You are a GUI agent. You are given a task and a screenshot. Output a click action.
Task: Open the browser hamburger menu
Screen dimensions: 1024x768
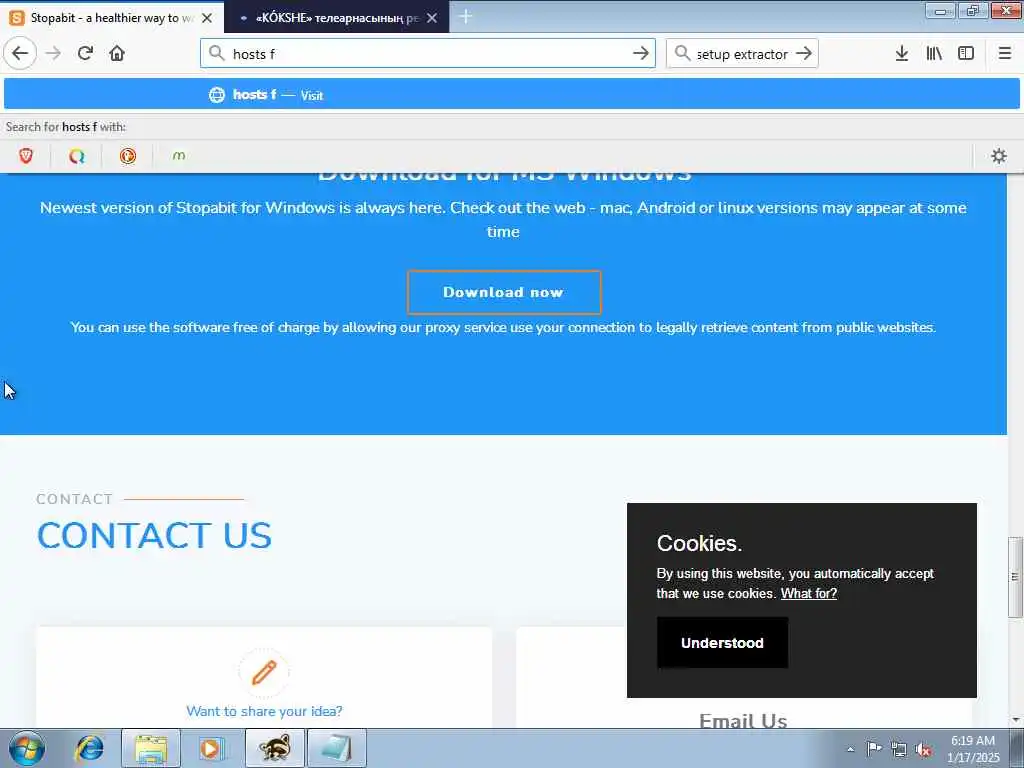[x=1005, y=54]
